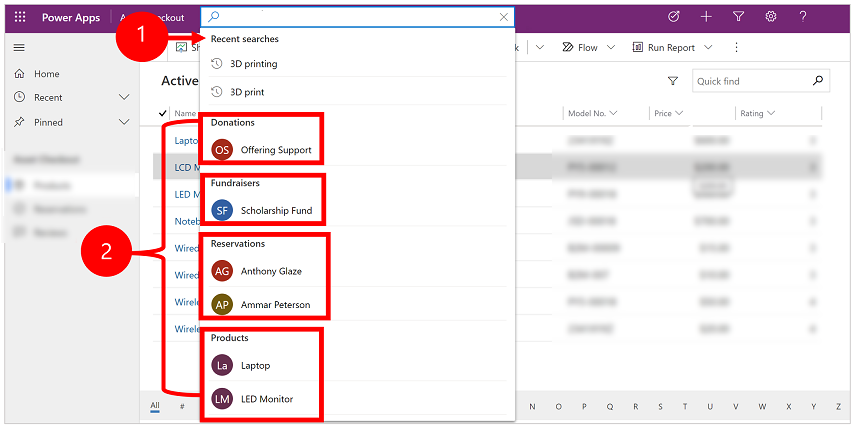Expand the Recent chevron in sidebar
The image size is (857, 428).
(x=125, y=97)
